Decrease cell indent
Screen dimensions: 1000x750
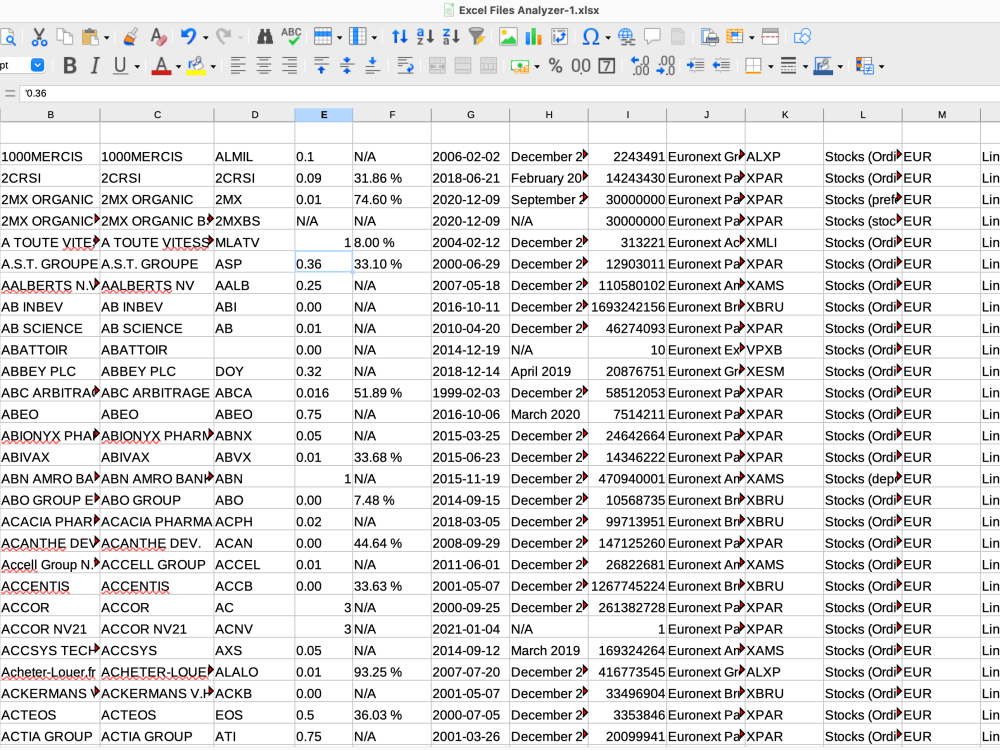721,66
